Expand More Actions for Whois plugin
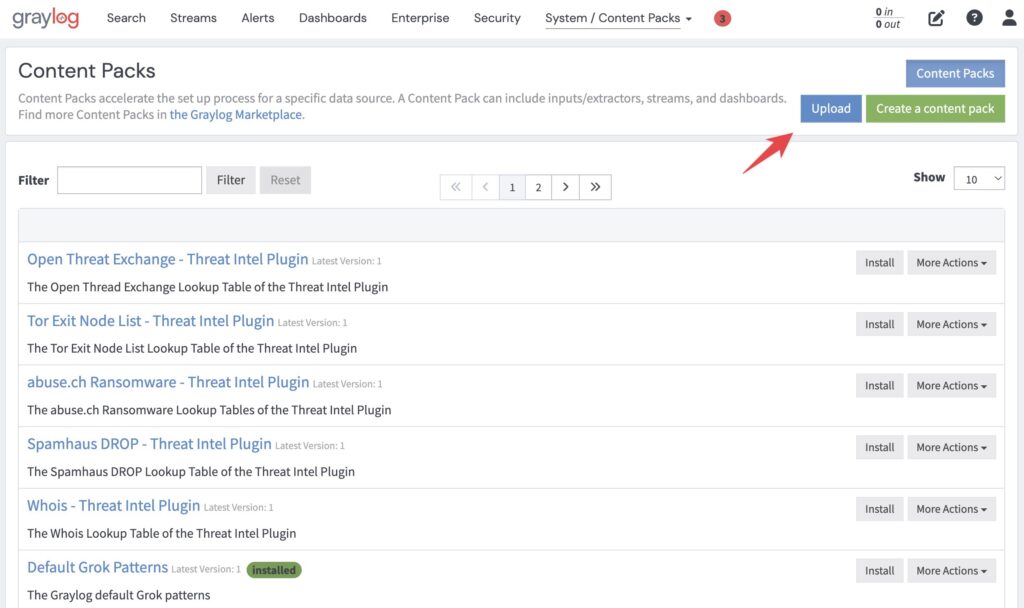The width and height of the screenshot is (1024, 608). [951, 509]
